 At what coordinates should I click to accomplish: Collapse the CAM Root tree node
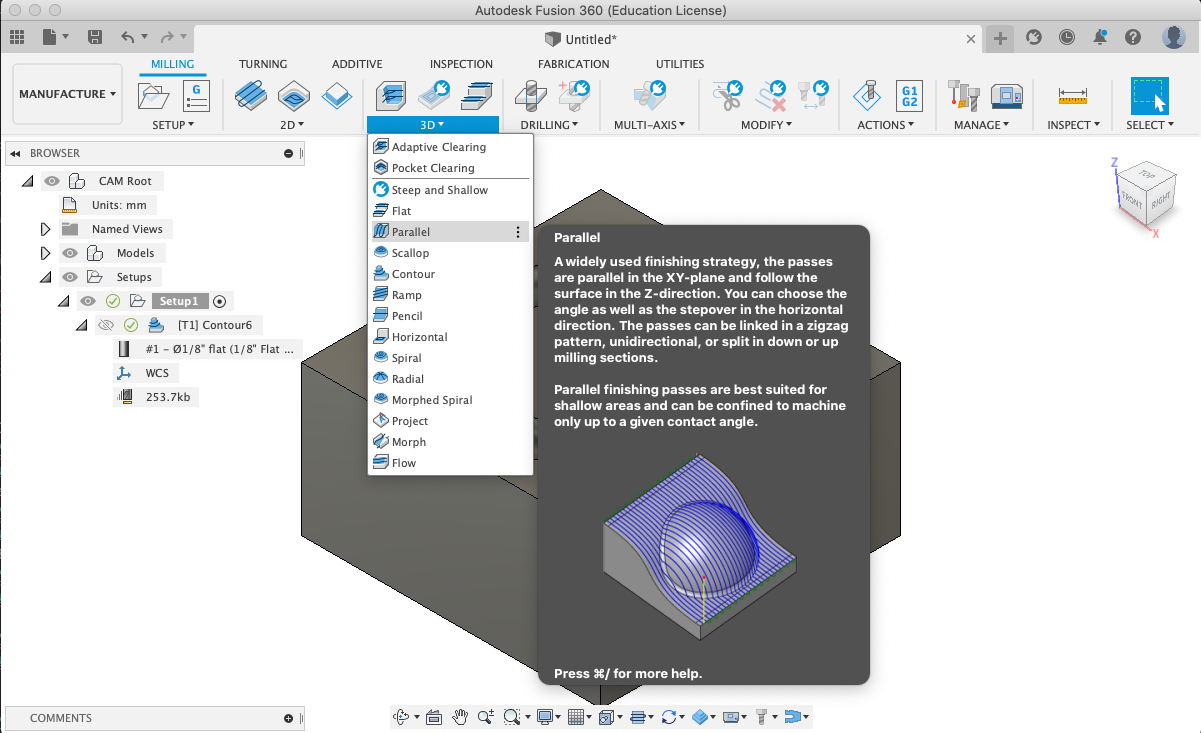tap(27, 181)
